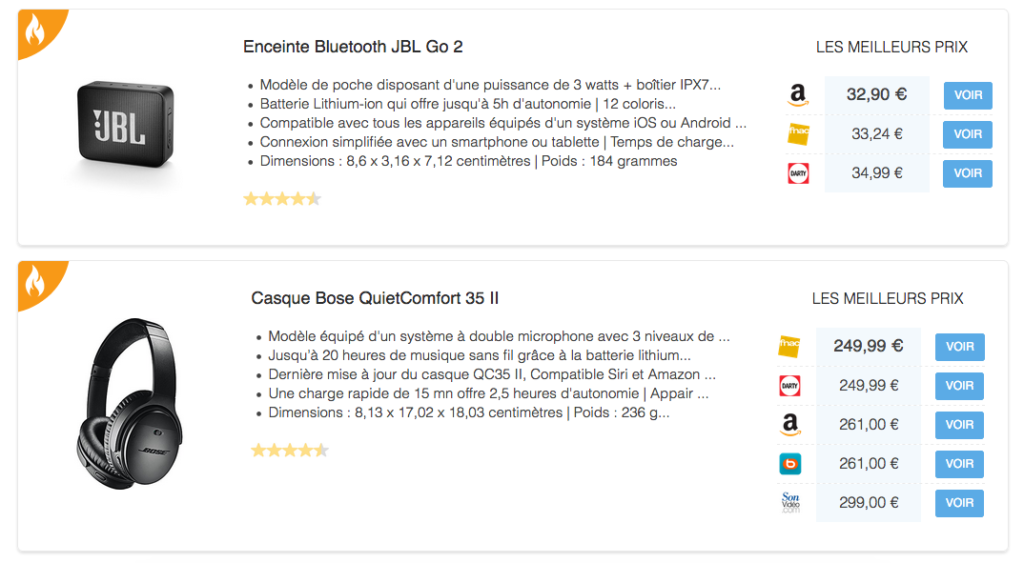Click the Fnac logo beside 33,24 €
The height and width of the screenshot is (563, 1024).
[798, 134]
